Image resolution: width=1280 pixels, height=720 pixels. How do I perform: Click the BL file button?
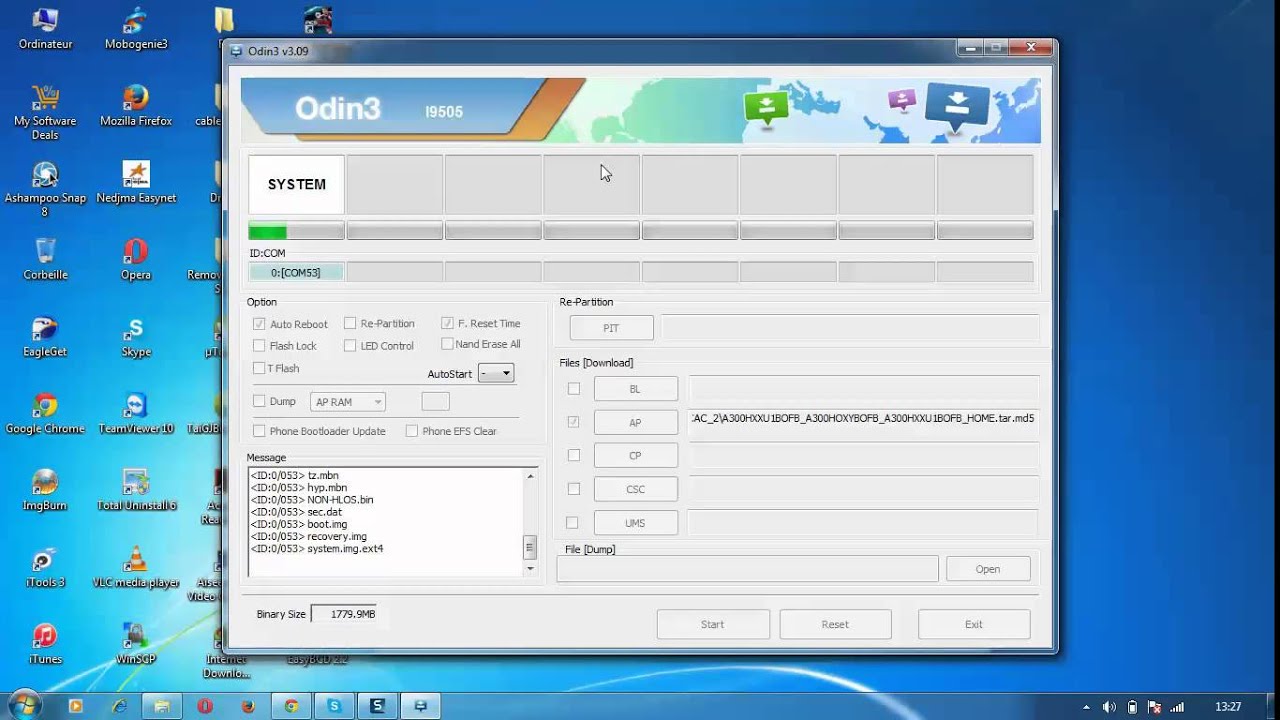(x=635, y=389)
